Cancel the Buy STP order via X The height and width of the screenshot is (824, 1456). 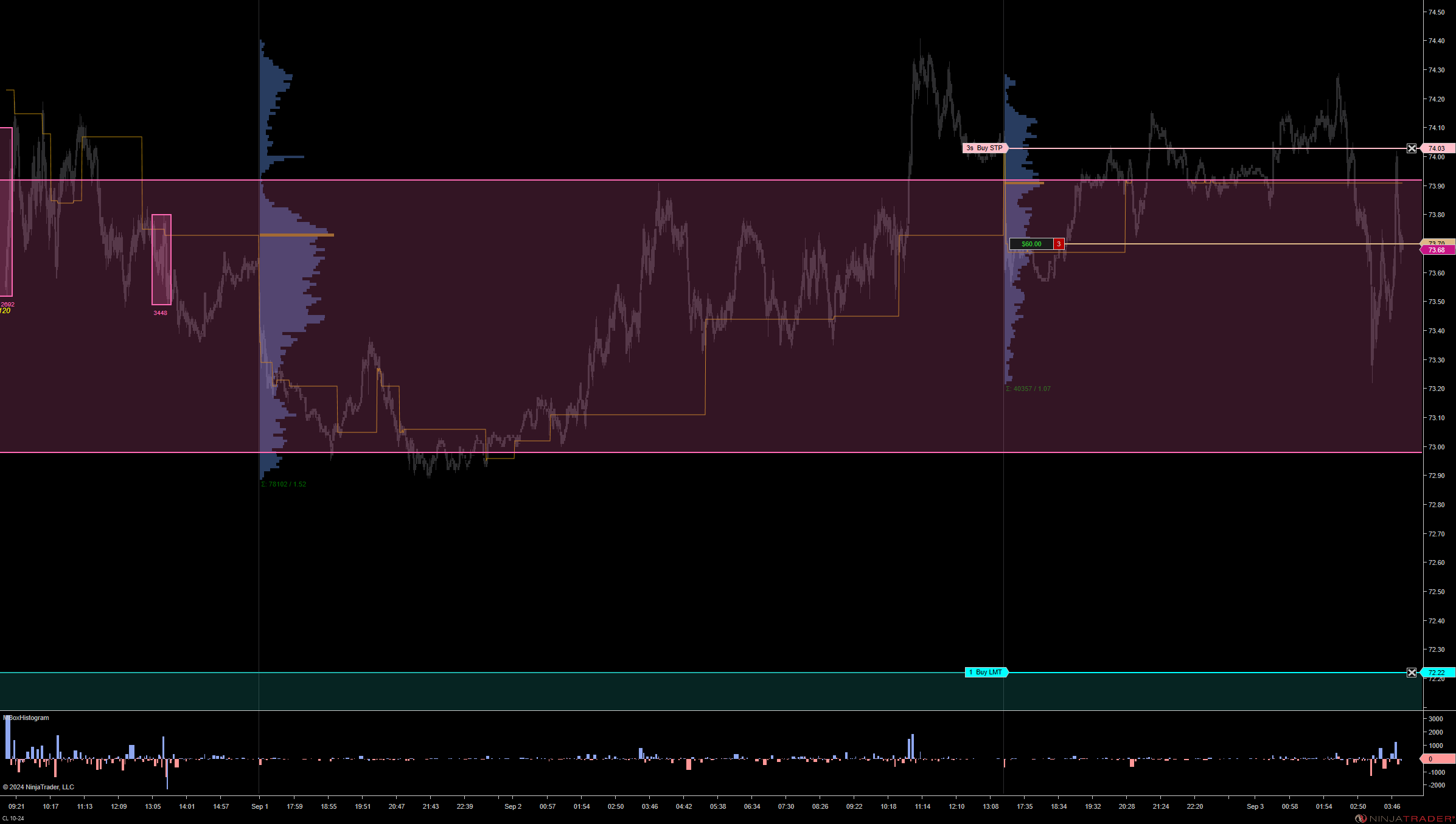point(1412,148)
